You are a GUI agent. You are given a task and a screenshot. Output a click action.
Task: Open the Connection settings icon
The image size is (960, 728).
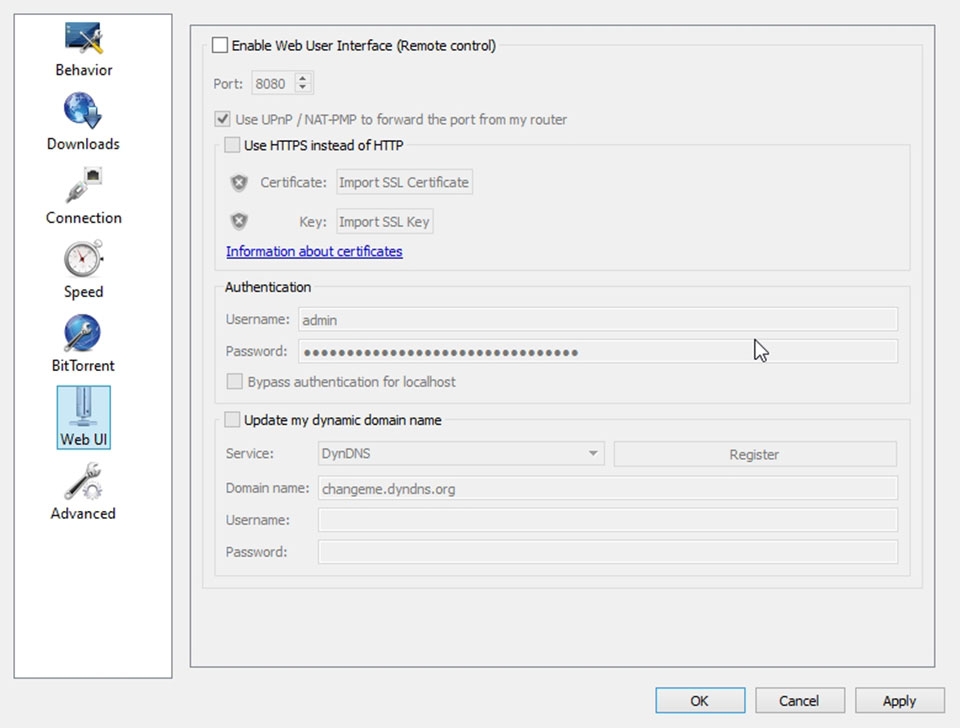point(83,197)
